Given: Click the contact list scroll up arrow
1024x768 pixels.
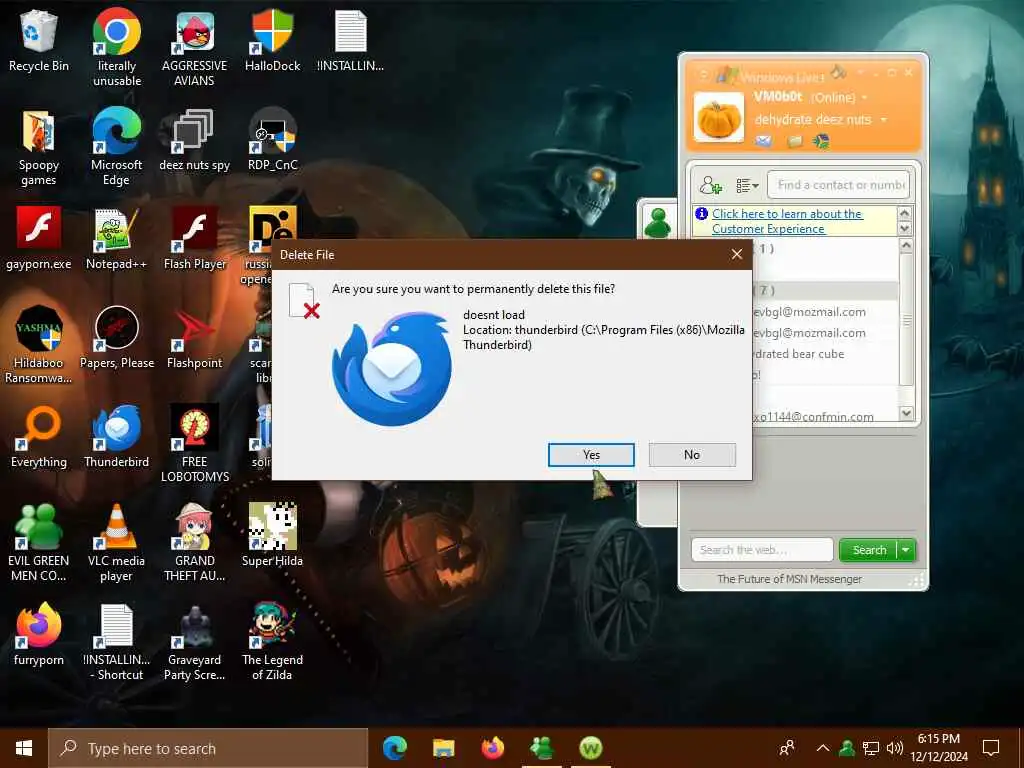Looking at the screenshot, I should click(906, 246).
